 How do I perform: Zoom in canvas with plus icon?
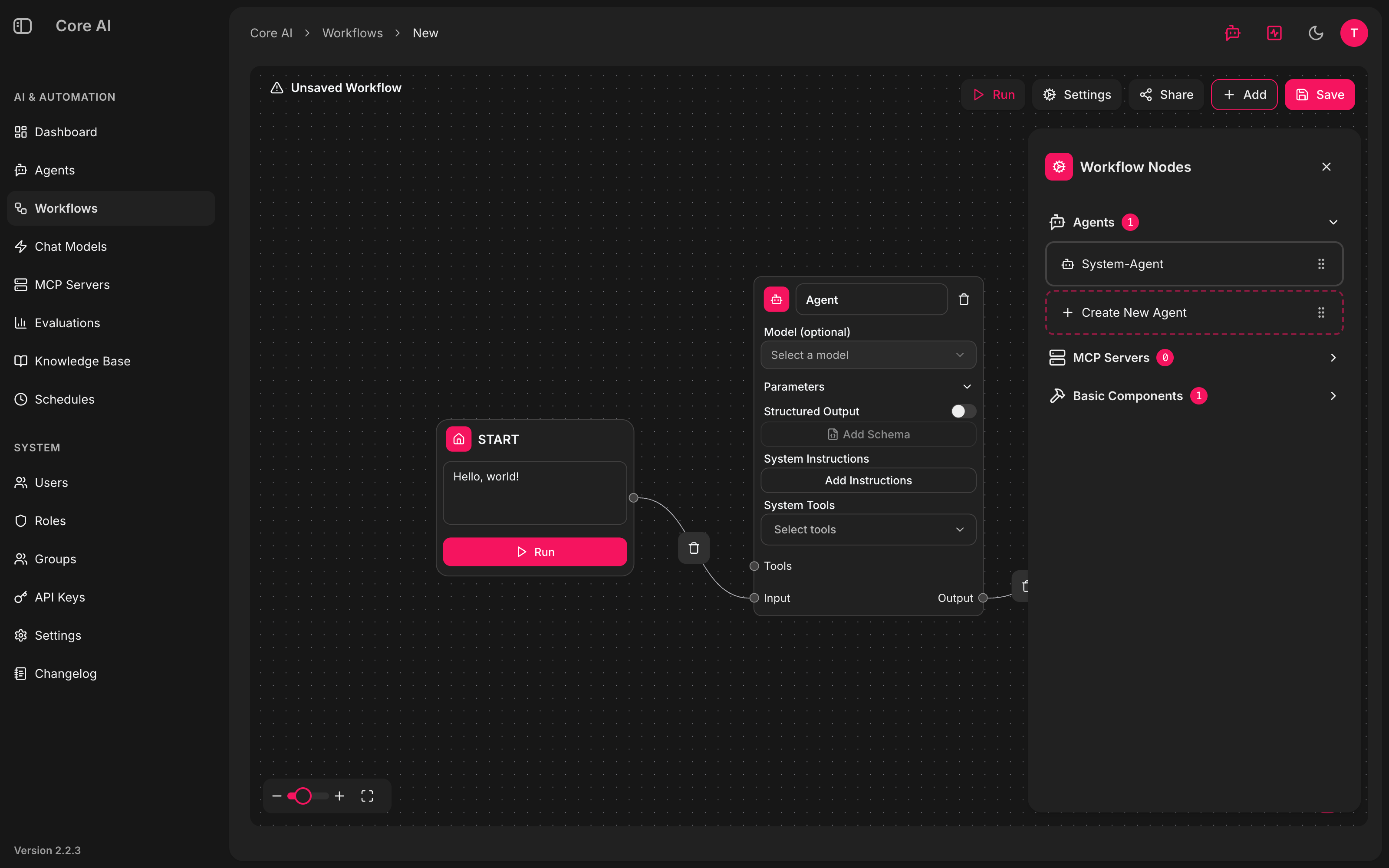pyautogui.click(x=339, y=796)
